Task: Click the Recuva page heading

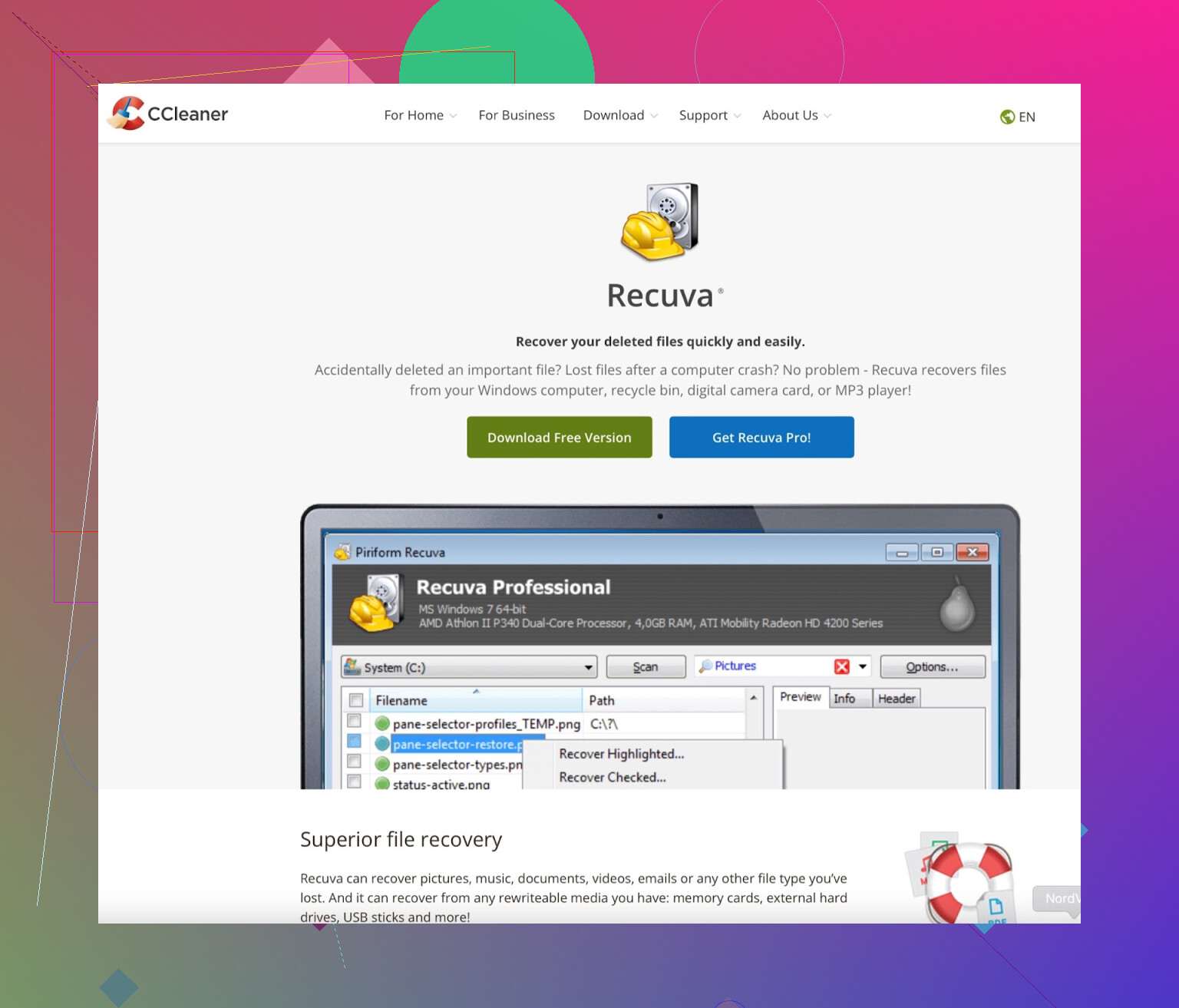Action: [x=660, y=296]
